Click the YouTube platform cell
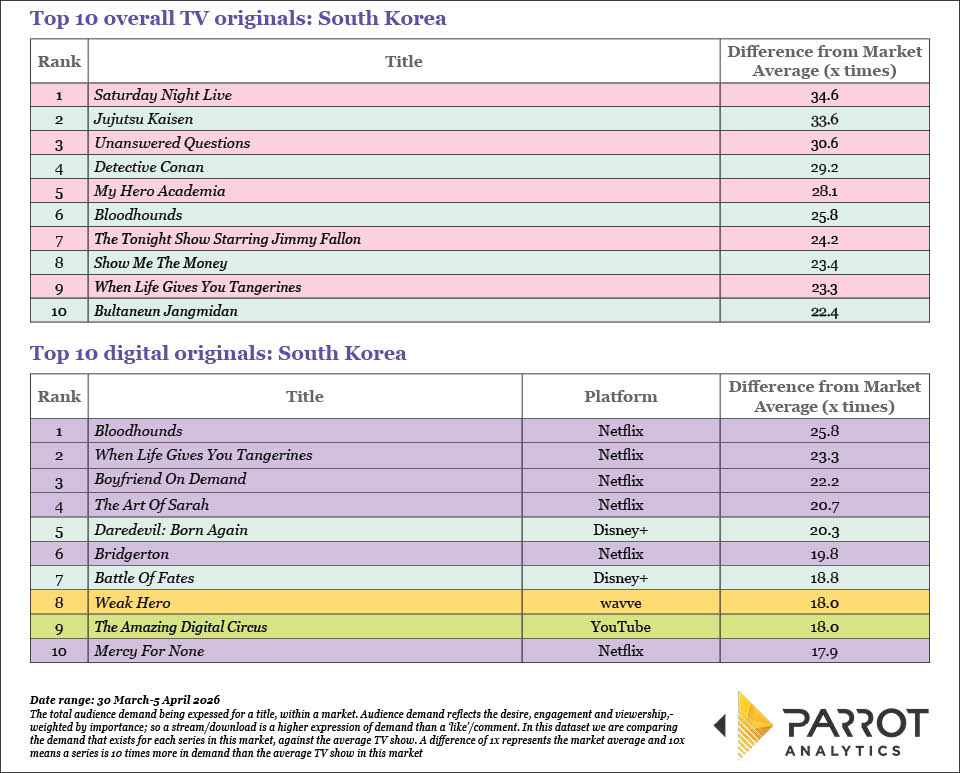 [x=620, y=627]
